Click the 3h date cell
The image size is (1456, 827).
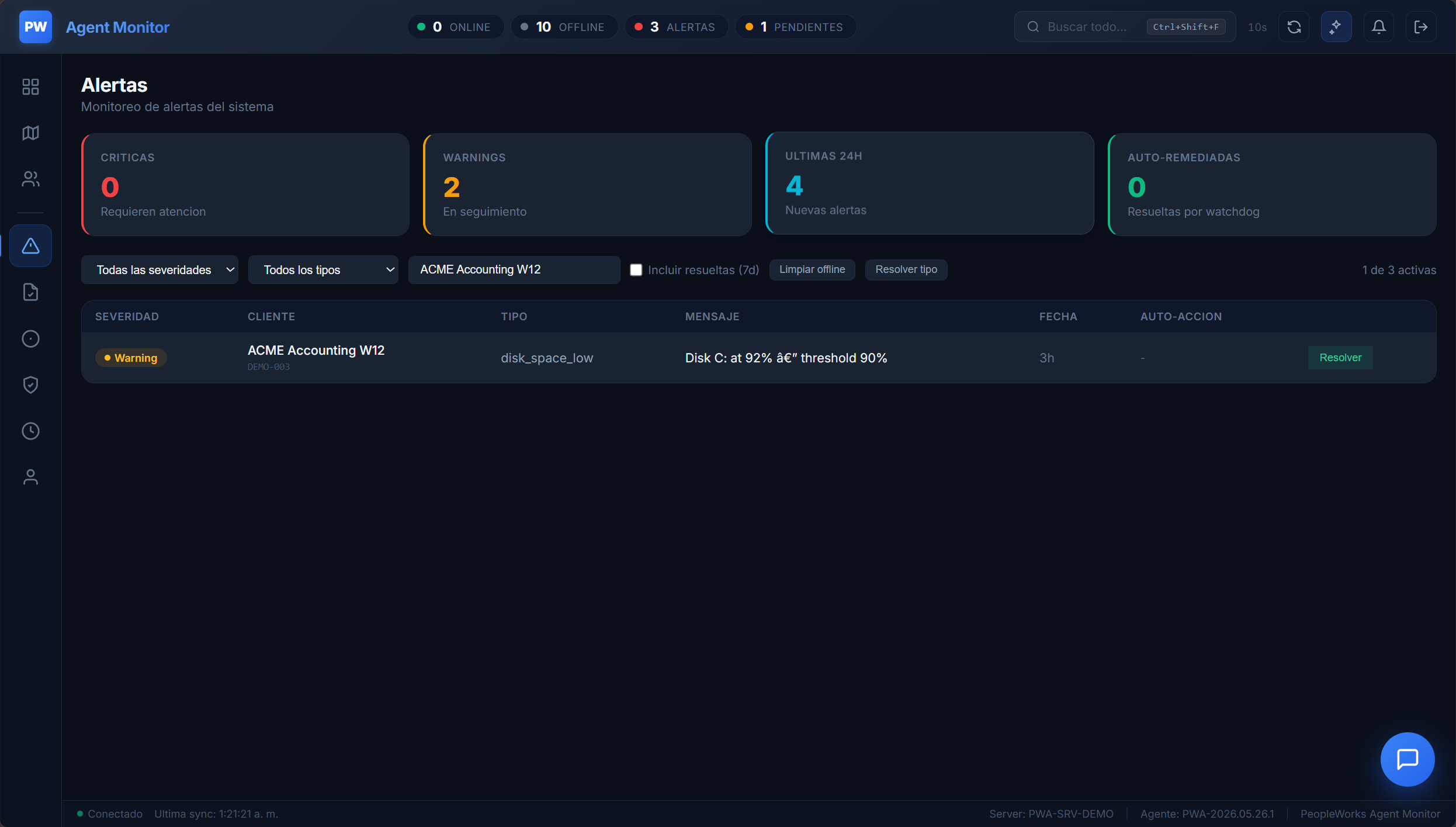(1047, 358)
